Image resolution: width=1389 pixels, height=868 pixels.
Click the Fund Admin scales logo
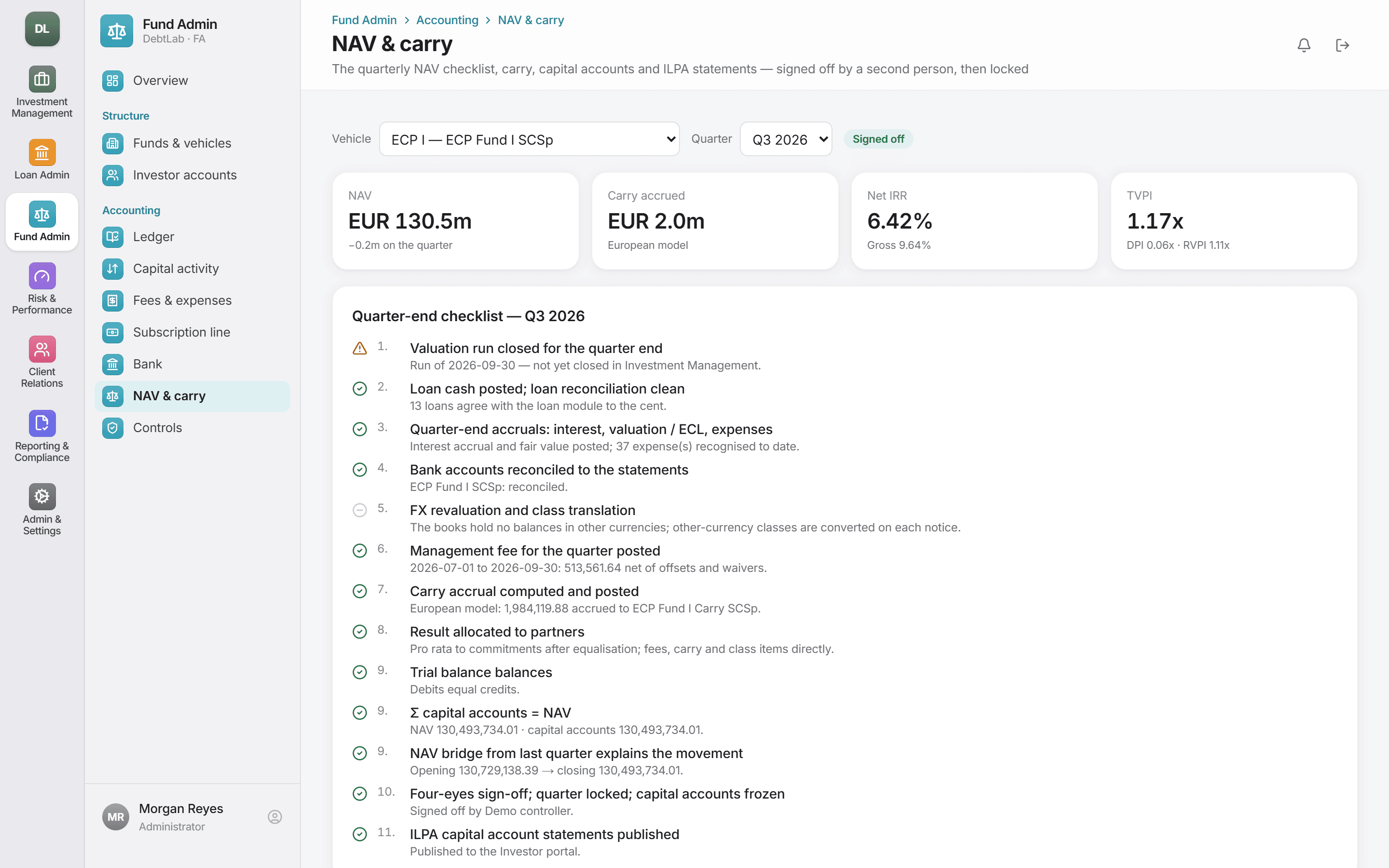pos(117,31)
